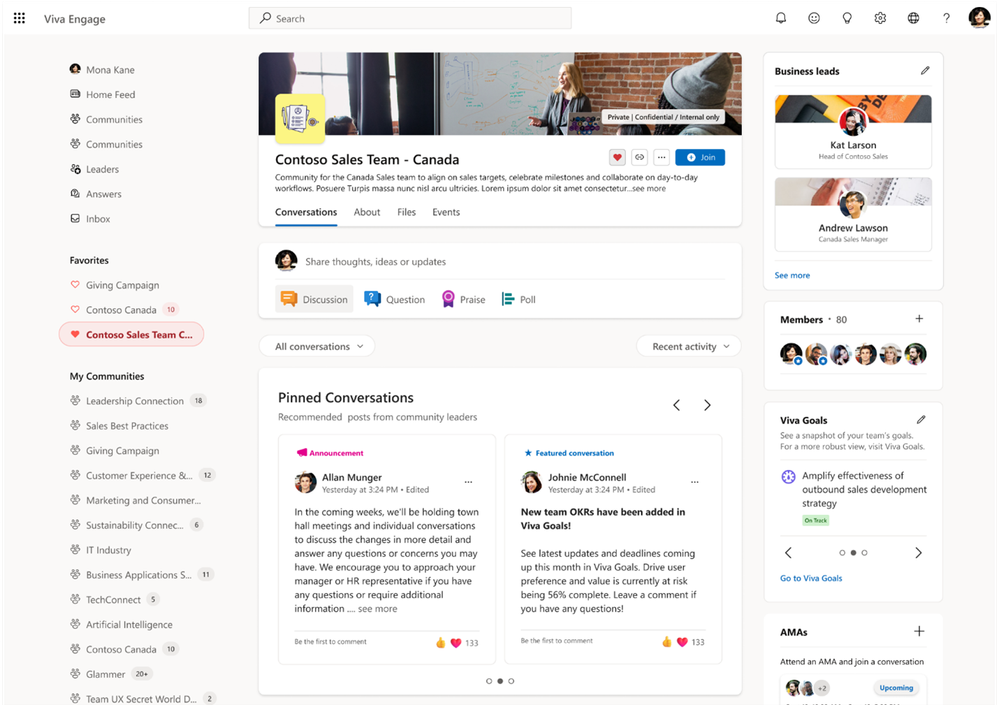Show next Viva Goal
The image size is (999, 705).
click(x=918, y=553)
